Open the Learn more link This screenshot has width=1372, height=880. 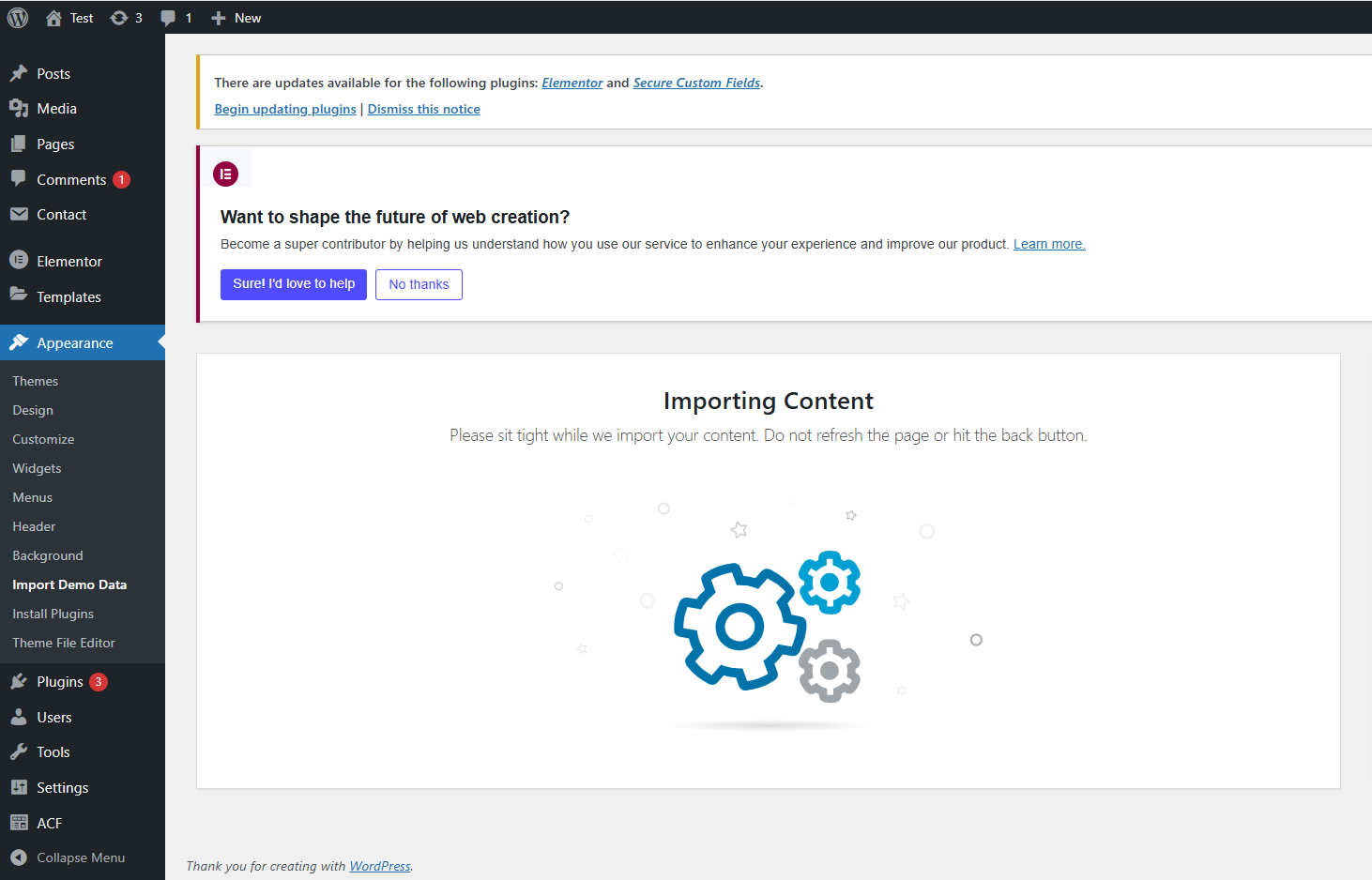(x=1048, y=244)
